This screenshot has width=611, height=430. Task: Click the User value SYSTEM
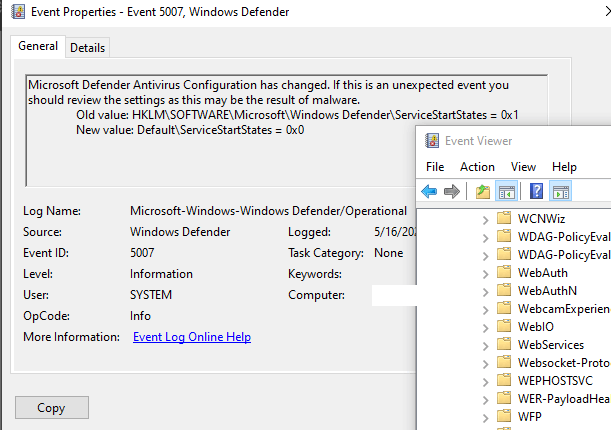coord(151,295)
